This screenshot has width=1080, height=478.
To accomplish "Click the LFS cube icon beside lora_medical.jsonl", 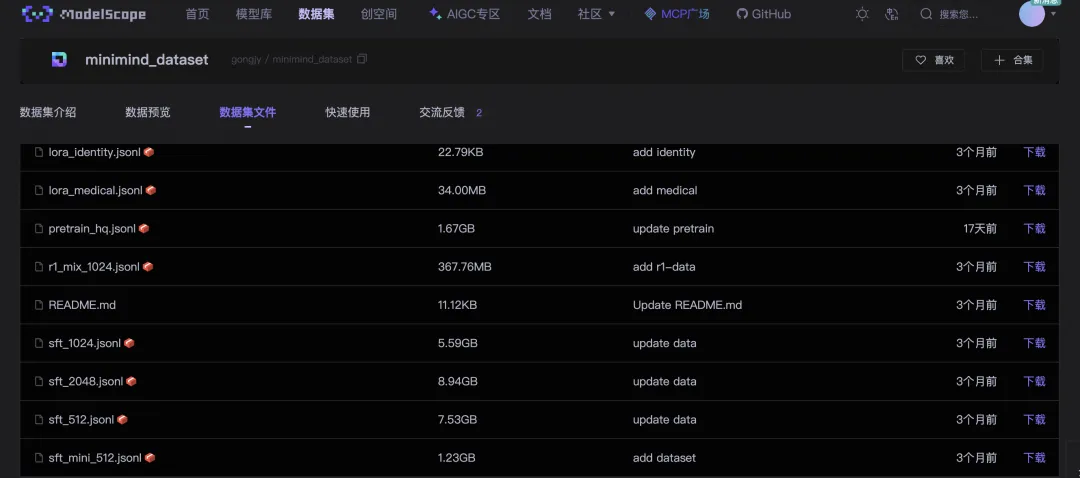I will tap(151, 190).
